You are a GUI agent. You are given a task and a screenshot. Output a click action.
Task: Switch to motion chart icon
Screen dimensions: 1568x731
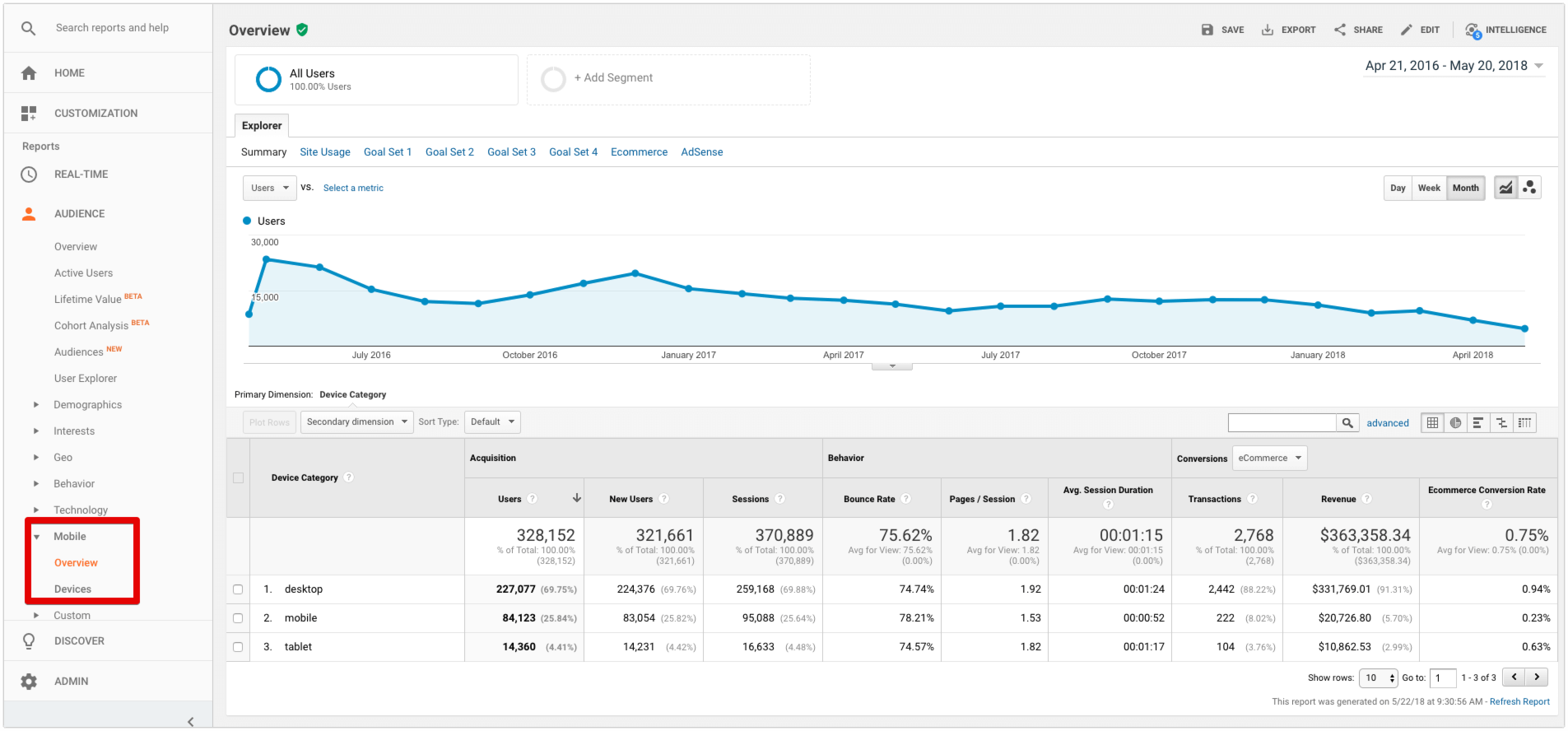click(x=1529, y=188)
